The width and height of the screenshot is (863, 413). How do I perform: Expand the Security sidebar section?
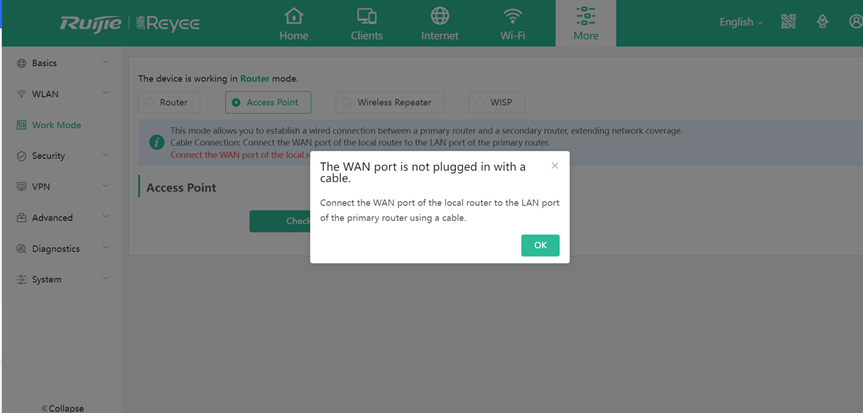pyautogui.click(x=62, y=156)
